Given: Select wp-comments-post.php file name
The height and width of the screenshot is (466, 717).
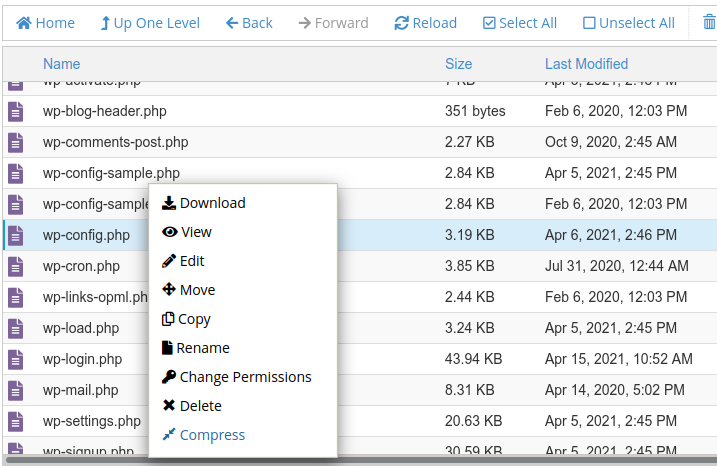Looking at the screenshot, I should [116, 142].
